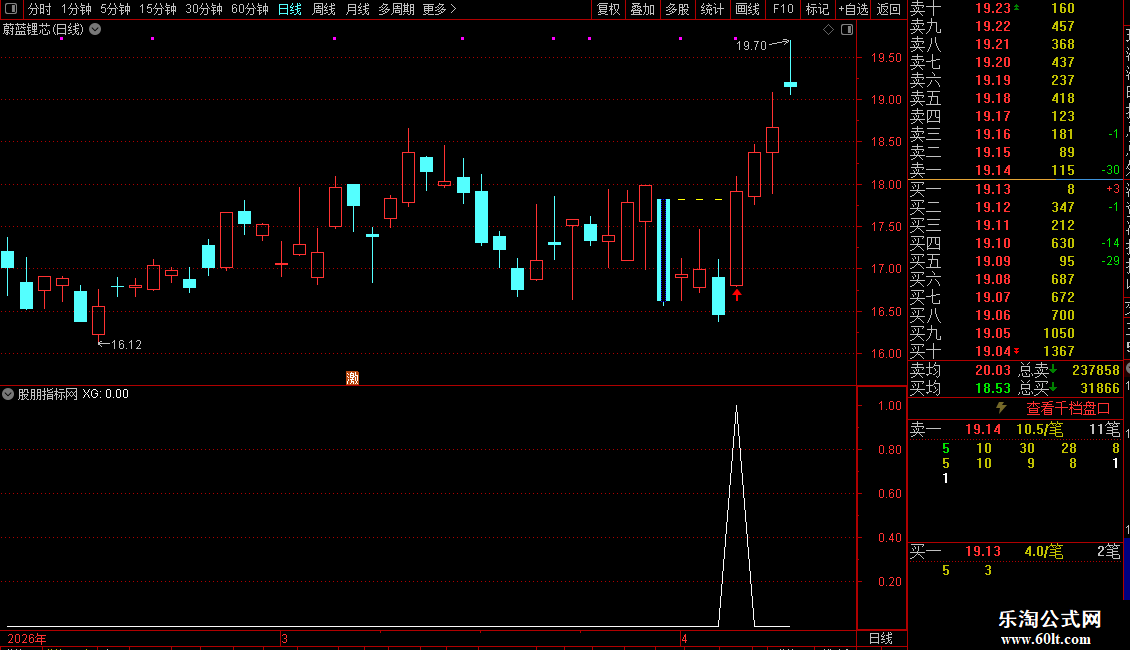The image size is (1130, 650).
Task: Click the 买九 volume 1050
Action: (x=1059, y=333)
